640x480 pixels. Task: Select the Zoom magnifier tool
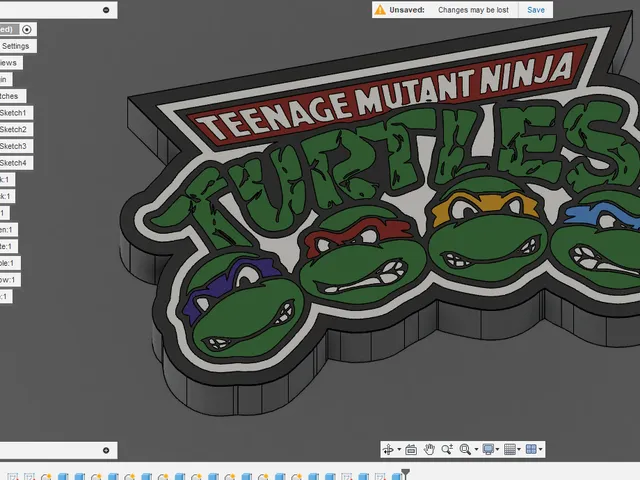447,449
